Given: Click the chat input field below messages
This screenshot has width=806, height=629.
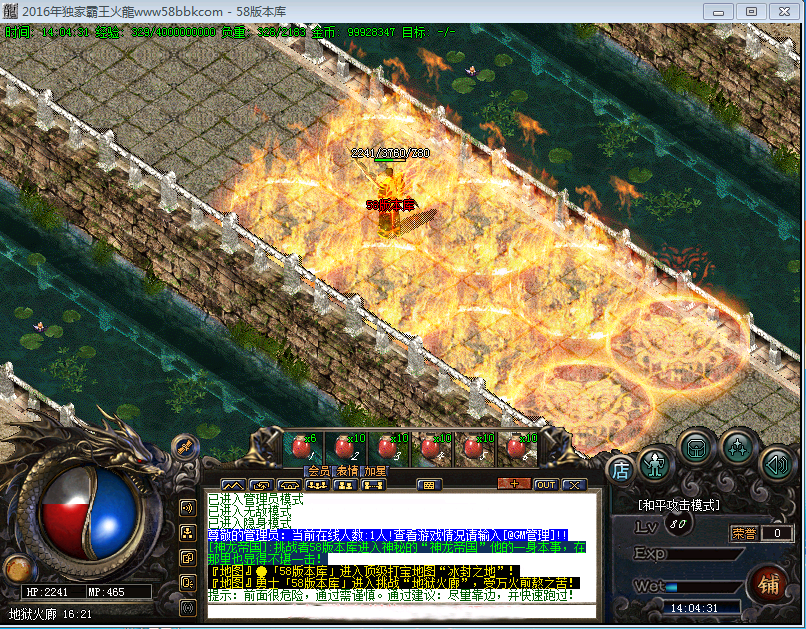Looking at the screenshot, I should 401,611.
